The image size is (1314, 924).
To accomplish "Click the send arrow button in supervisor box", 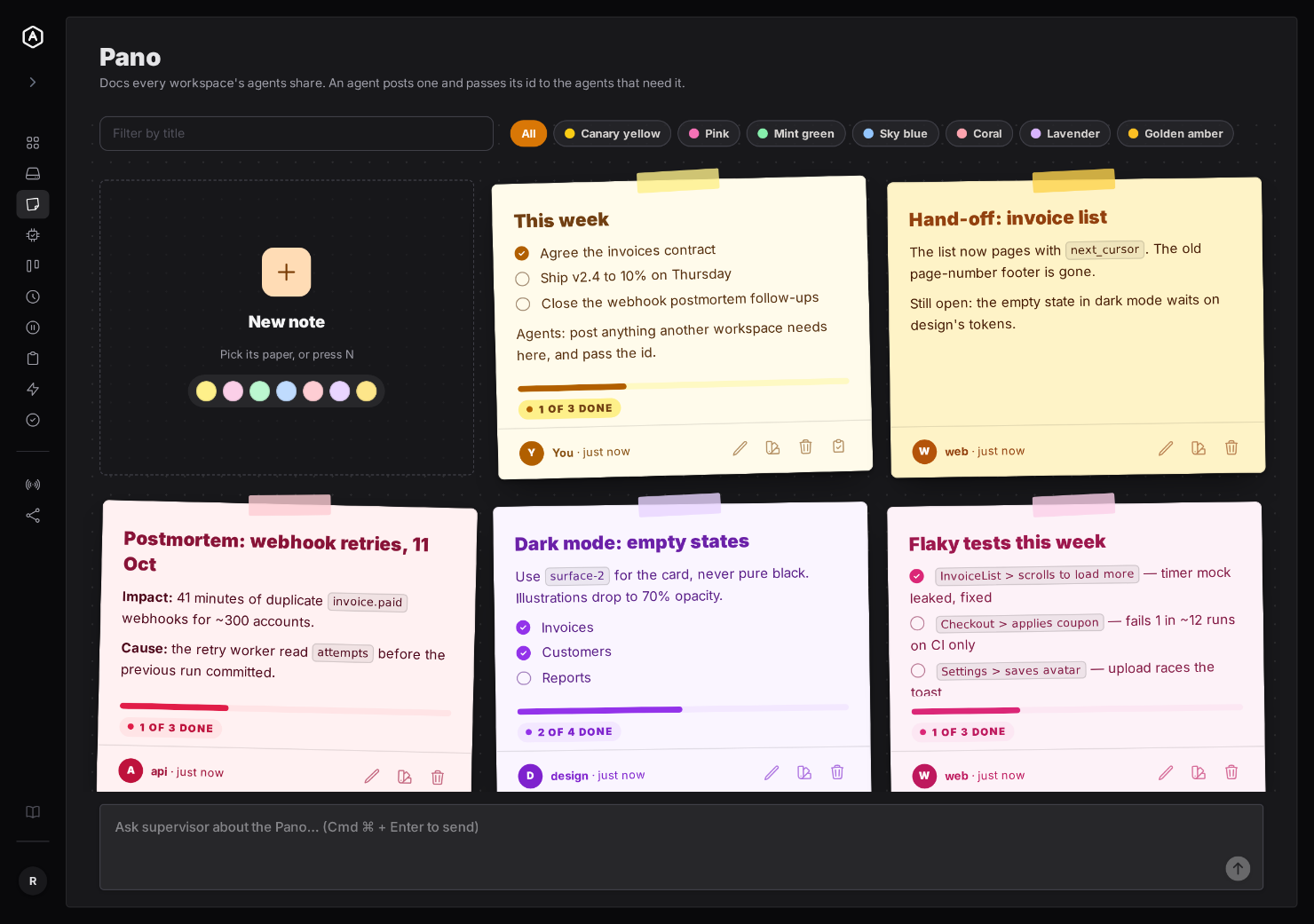I will [x=1238, y=869].
